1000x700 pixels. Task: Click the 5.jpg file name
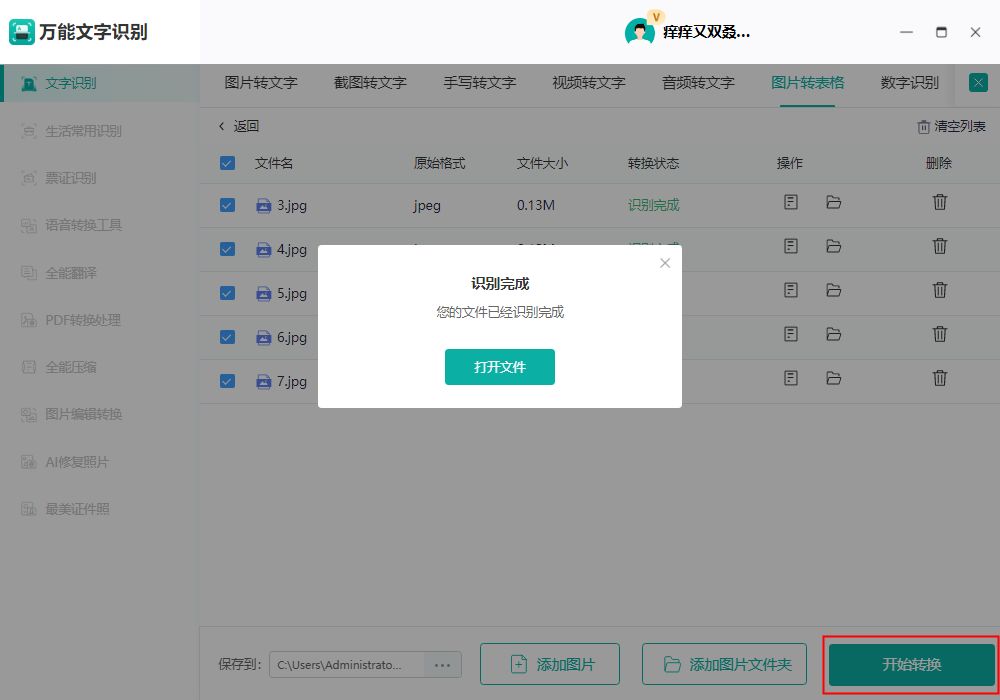pyautogui.click(x=291, y=293)
